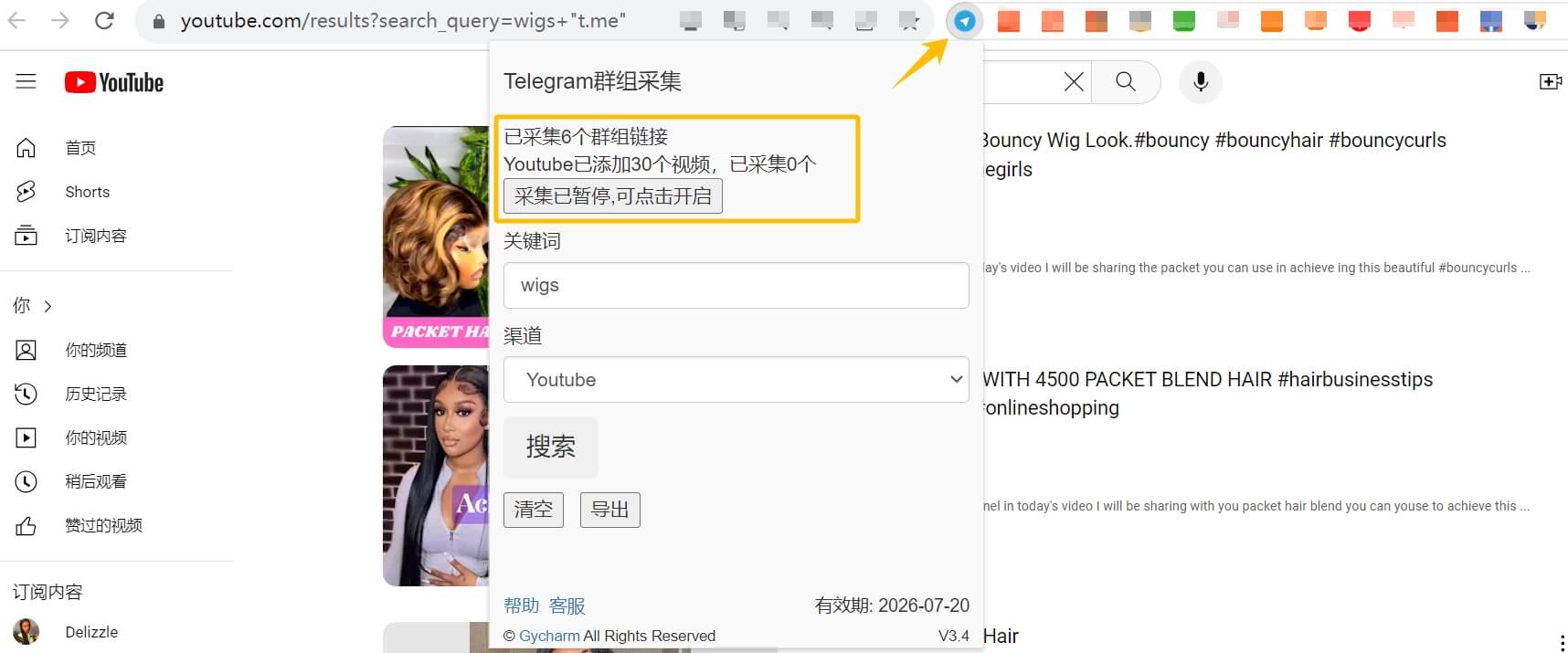Click the browser forward arrow
This screenshot has height=653, width=1568.
pyautogui.click(x=60, y=20)
